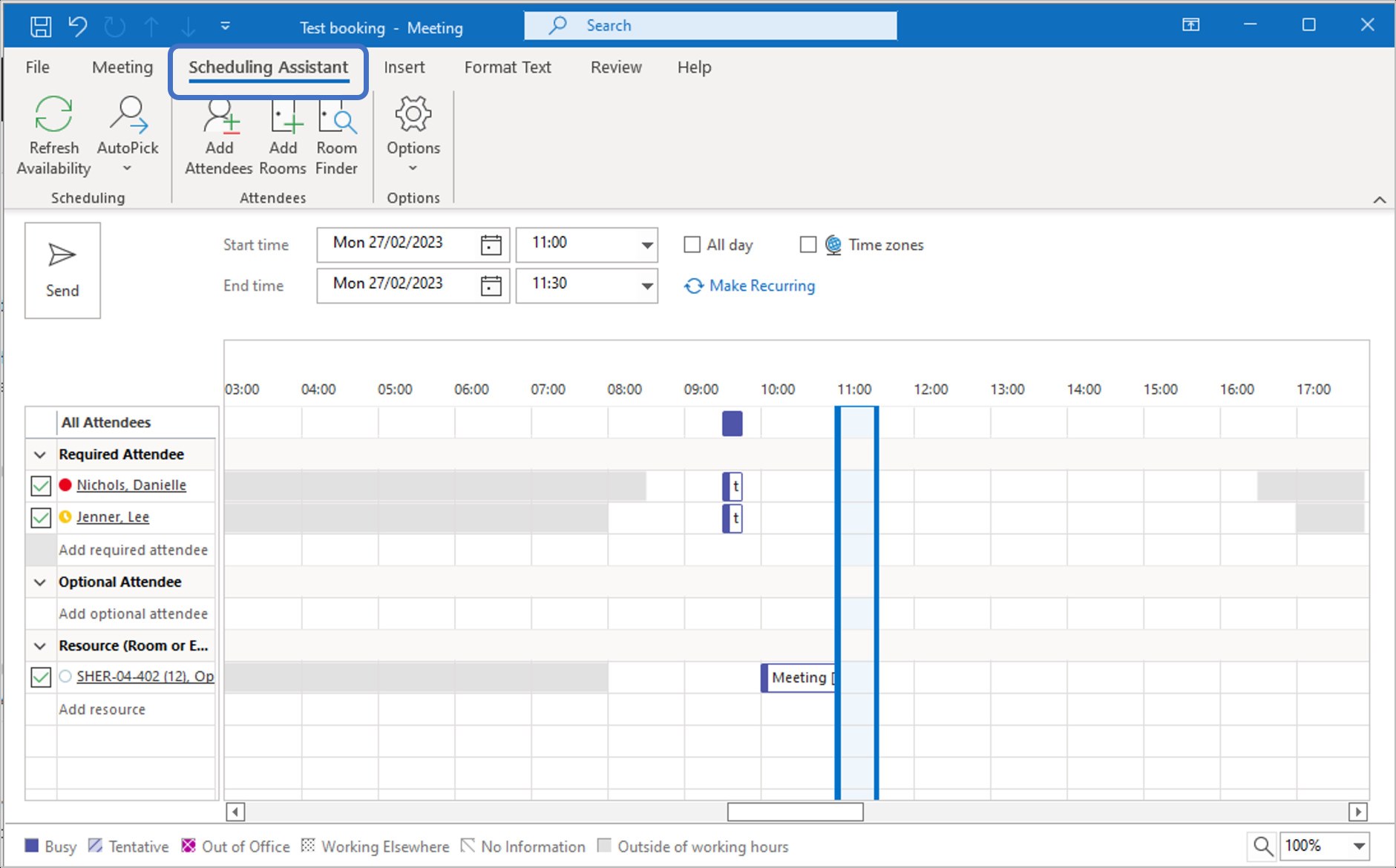Toggle the Time zones checkbox
Screen dimensions: 1396x868
[808, 245]
